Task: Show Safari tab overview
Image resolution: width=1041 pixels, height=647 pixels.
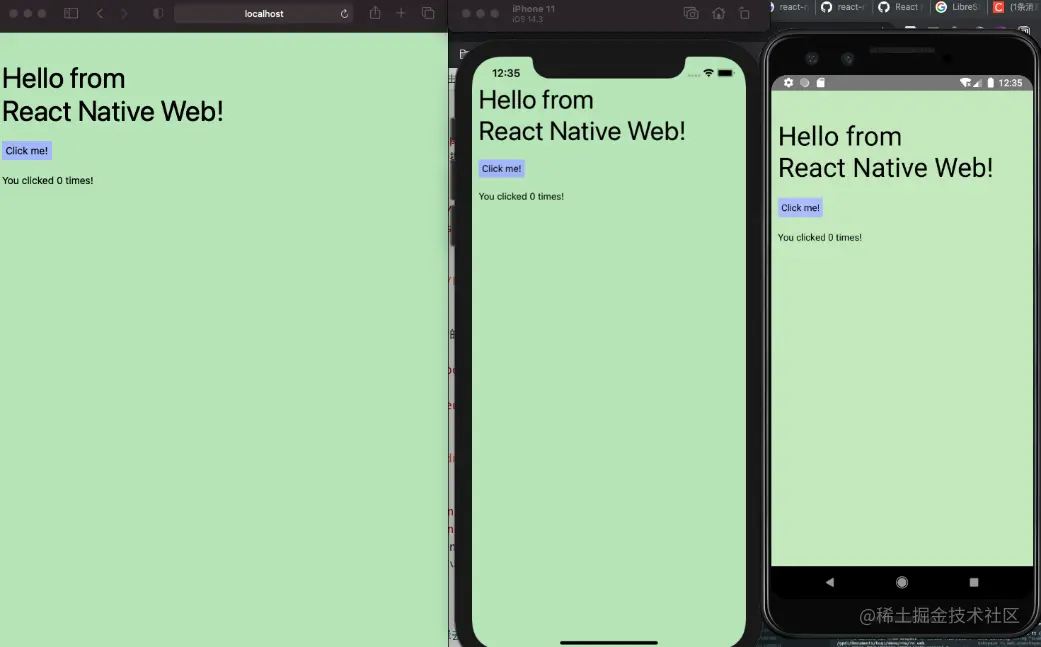Action: click(x=428, y=13)
